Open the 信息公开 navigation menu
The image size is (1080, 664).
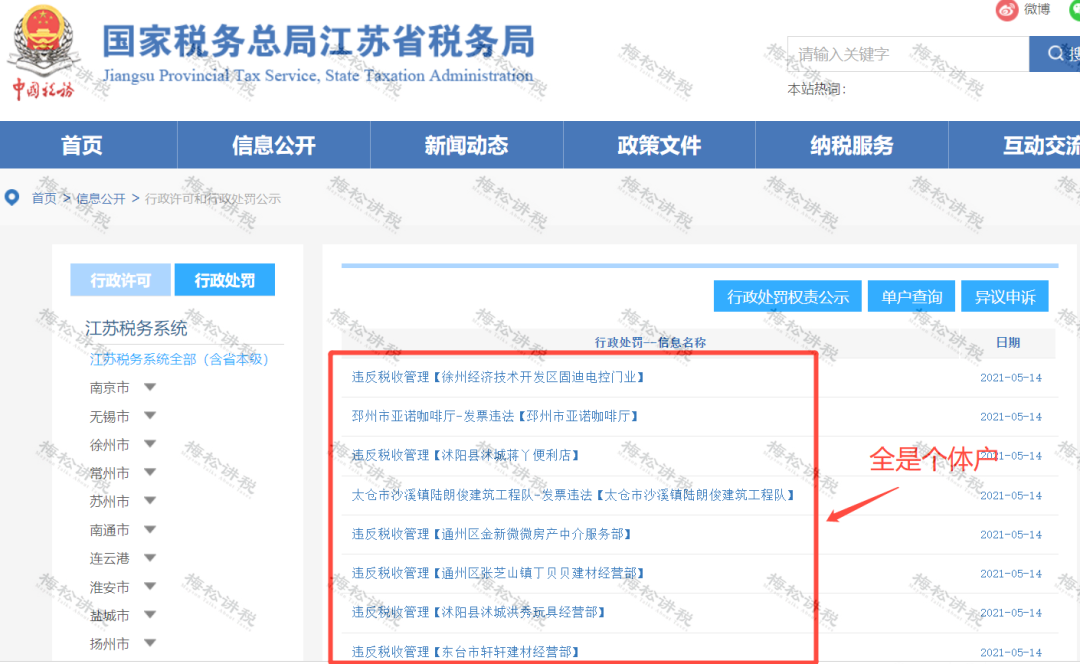tap(273, 144)
